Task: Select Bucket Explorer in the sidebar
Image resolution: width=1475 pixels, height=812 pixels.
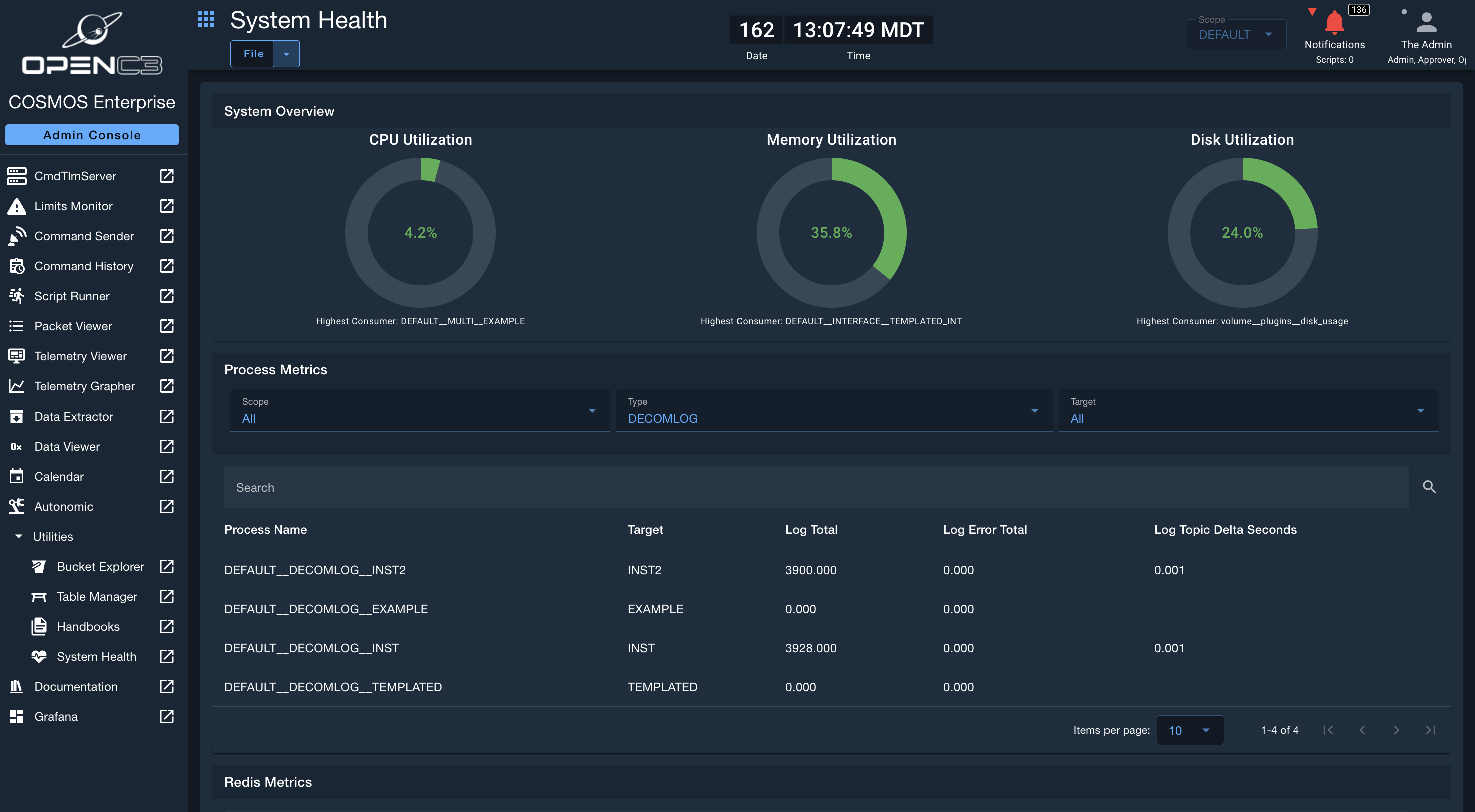Action: coord(100,566)
